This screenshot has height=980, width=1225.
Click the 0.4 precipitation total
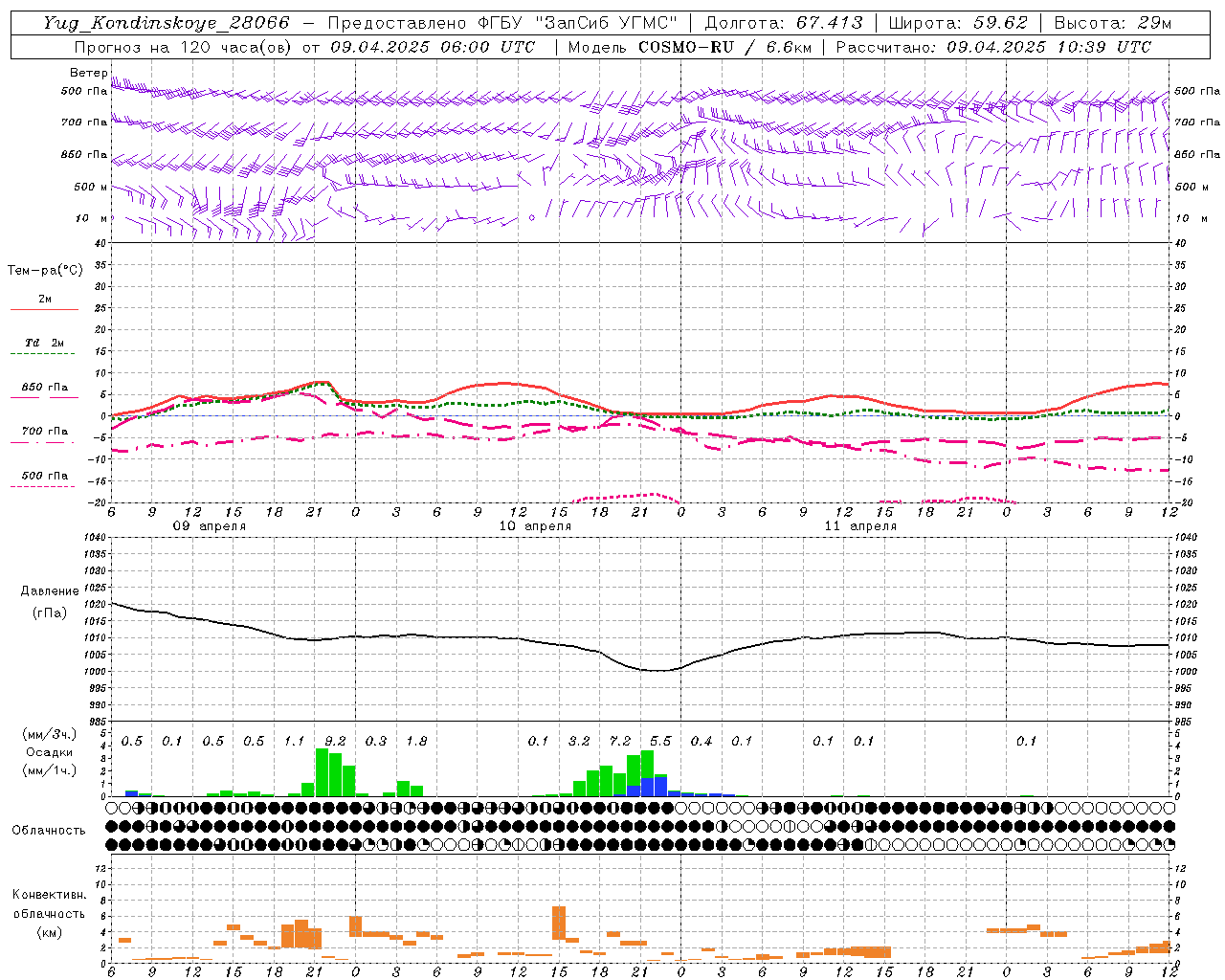pyautogui.click(x=702, y=742)
